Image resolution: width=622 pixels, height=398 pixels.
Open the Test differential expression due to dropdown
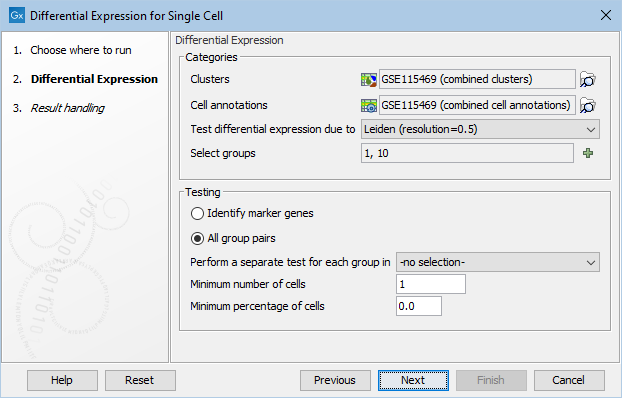(480, 129)
